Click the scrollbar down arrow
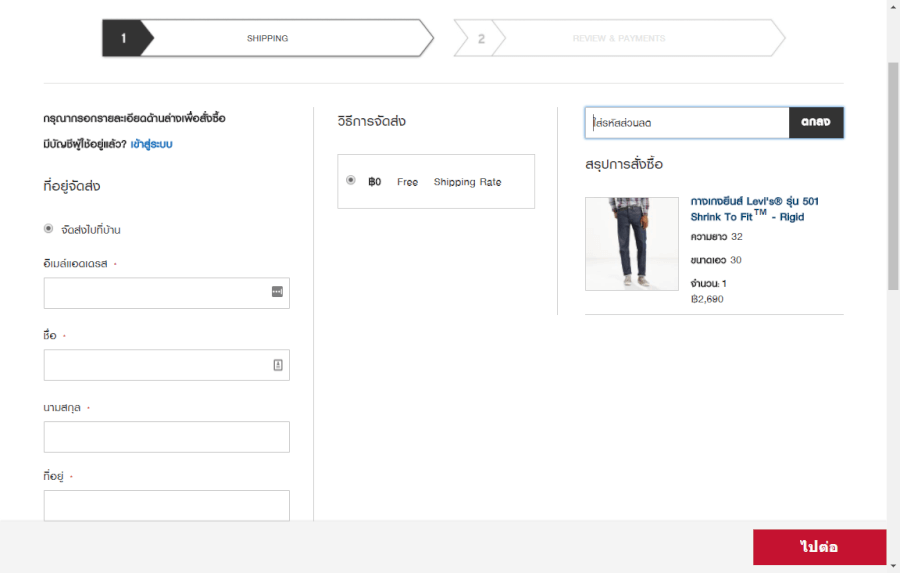Image resolution: width=900 pixels, height=573 pixels. click(x=893, y=566)
